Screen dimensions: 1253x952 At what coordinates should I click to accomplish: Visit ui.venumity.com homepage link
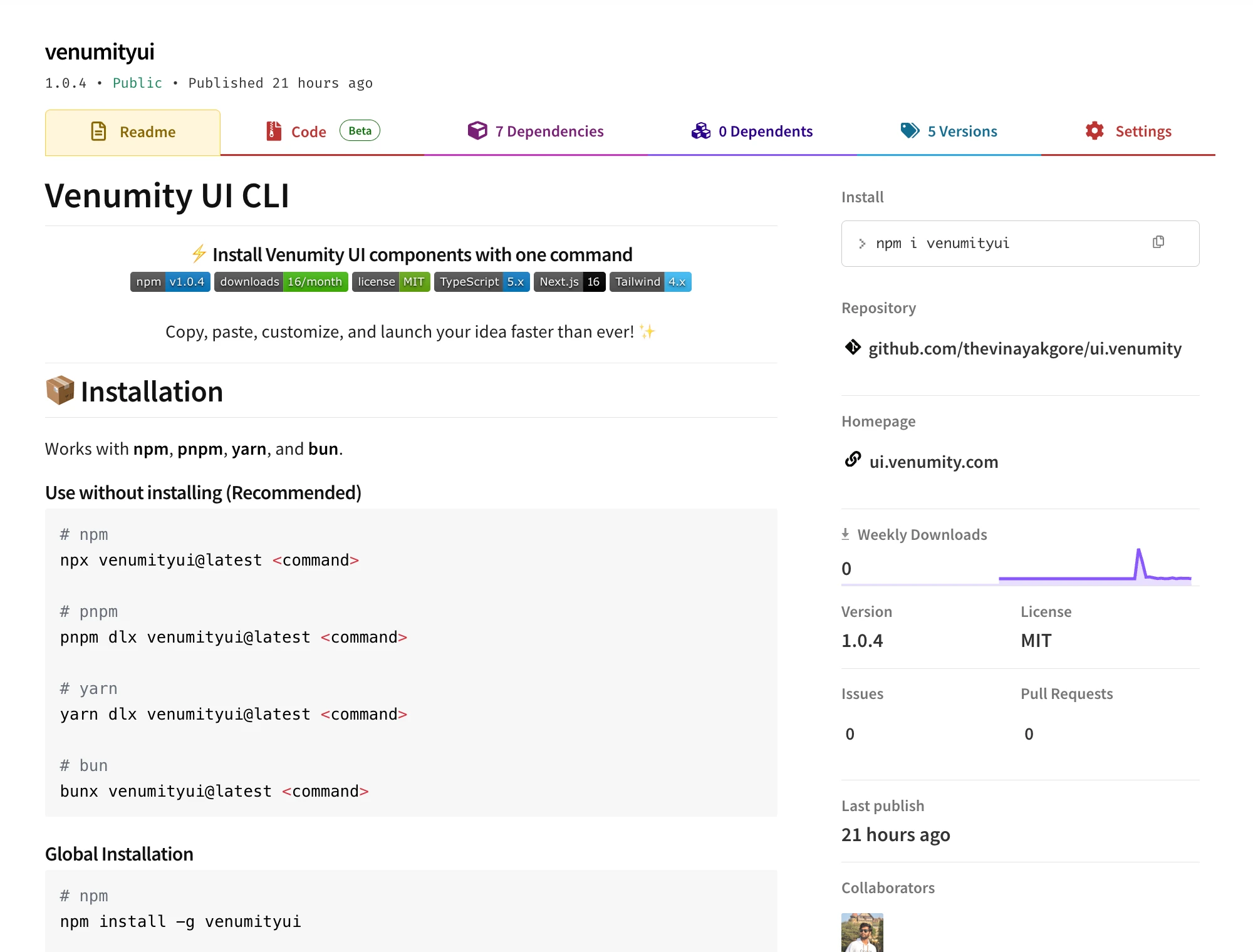[933, 462]
